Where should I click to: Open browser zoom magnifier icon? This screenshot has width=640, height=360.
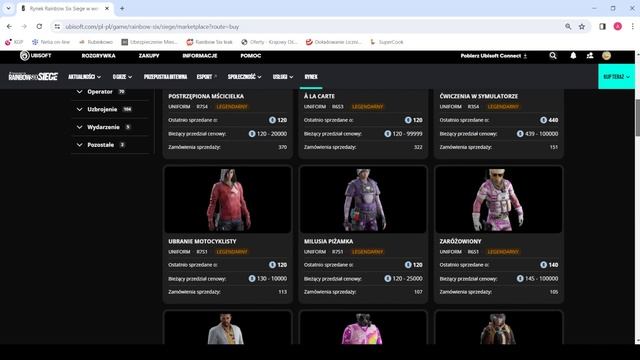[568, 27]
